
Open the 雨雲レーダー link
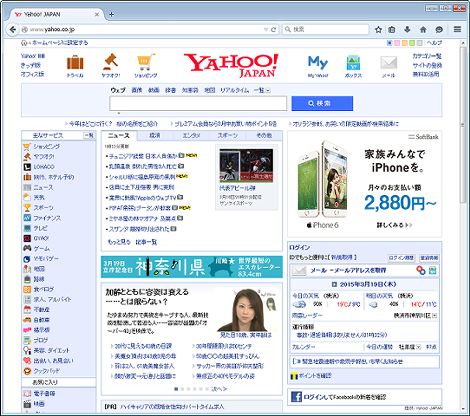(307, 315)
